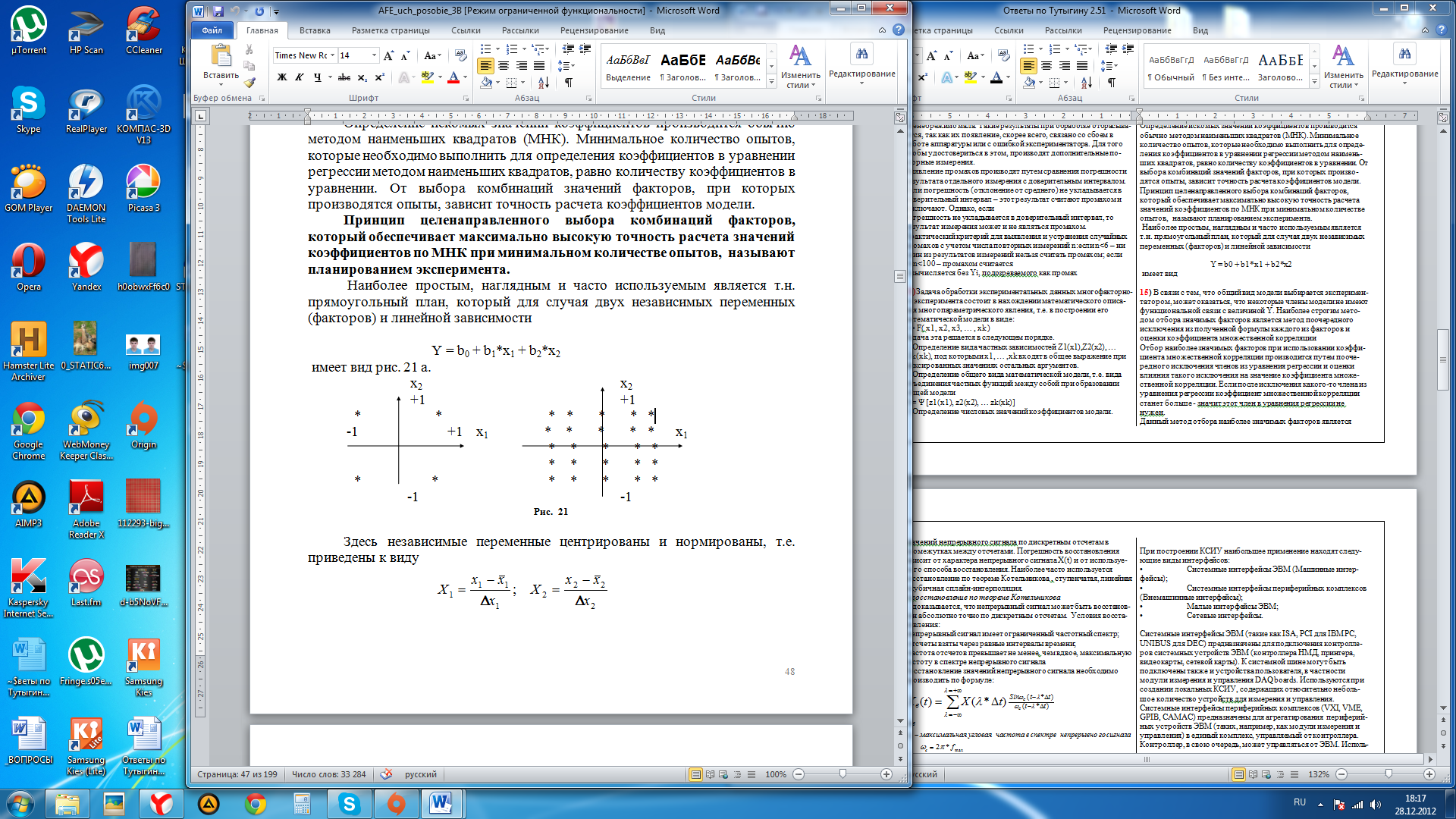
Task: Click Clear Formatting icon in front Word window
Action: tap(460, 55)
